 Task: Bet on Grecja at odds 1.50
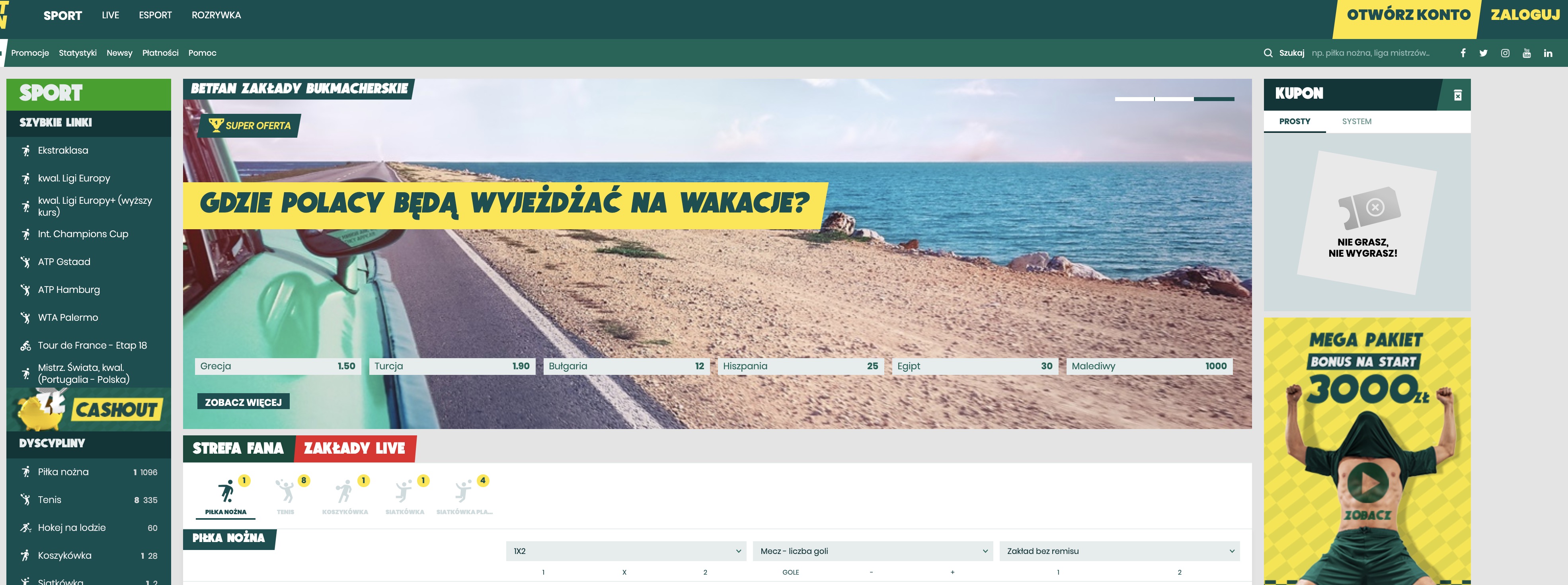tap(278, 366)
